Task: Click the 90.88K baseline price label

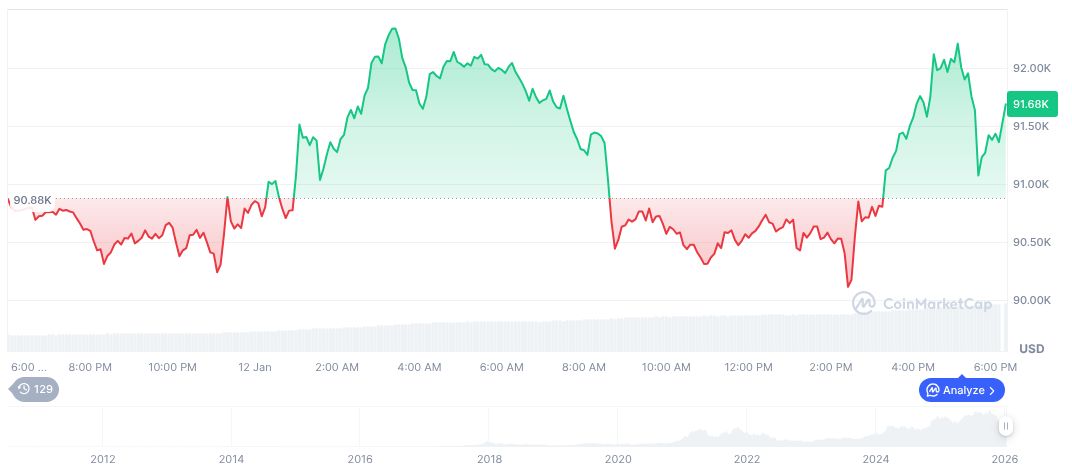Action: [x=33, y=200]
